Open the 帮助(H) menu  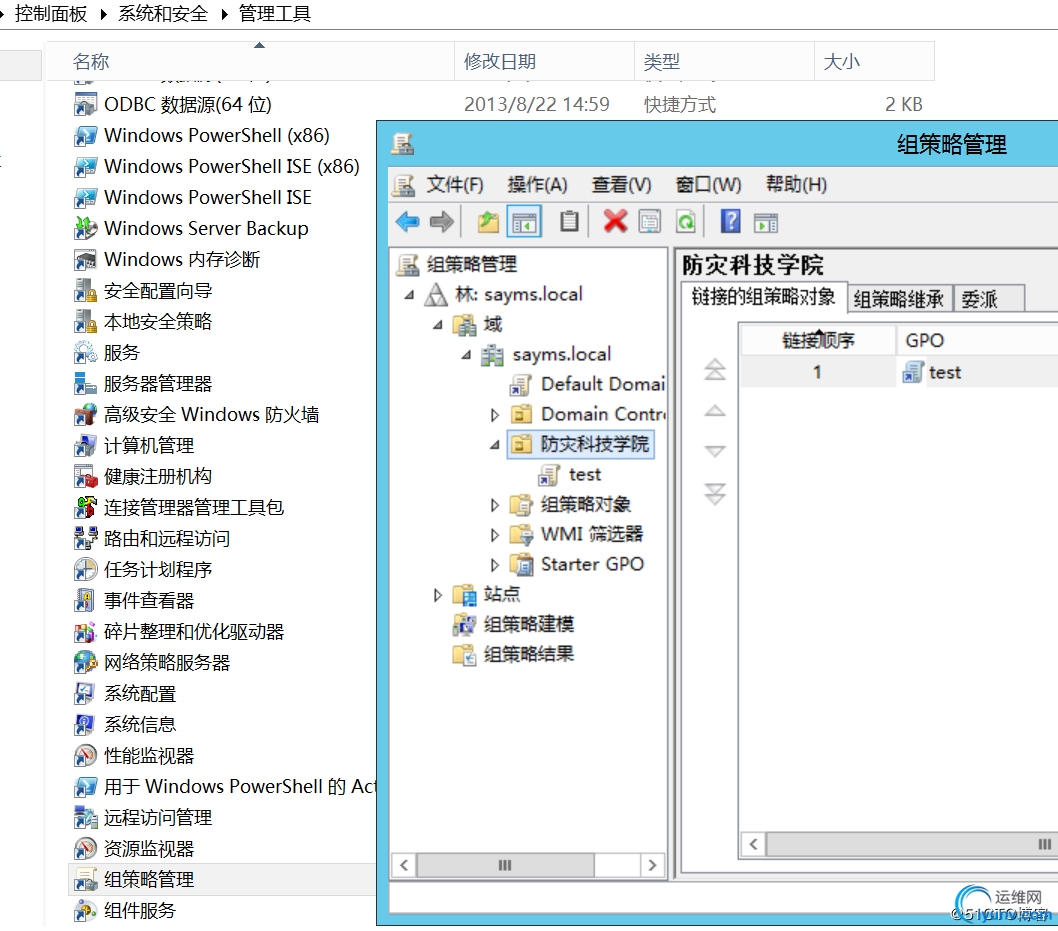point(796,184)
